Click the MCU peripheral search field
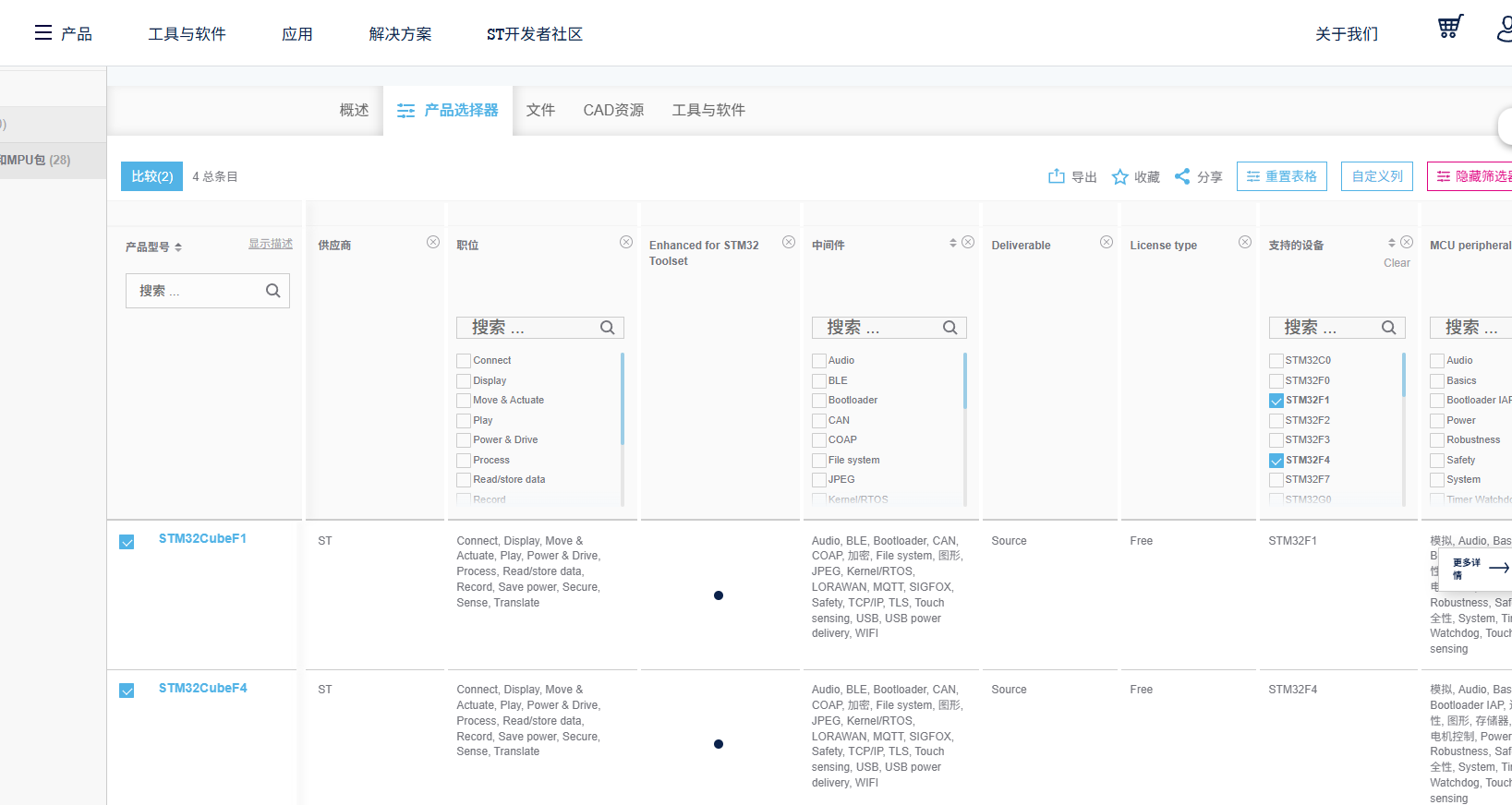 coord(1471,328)
